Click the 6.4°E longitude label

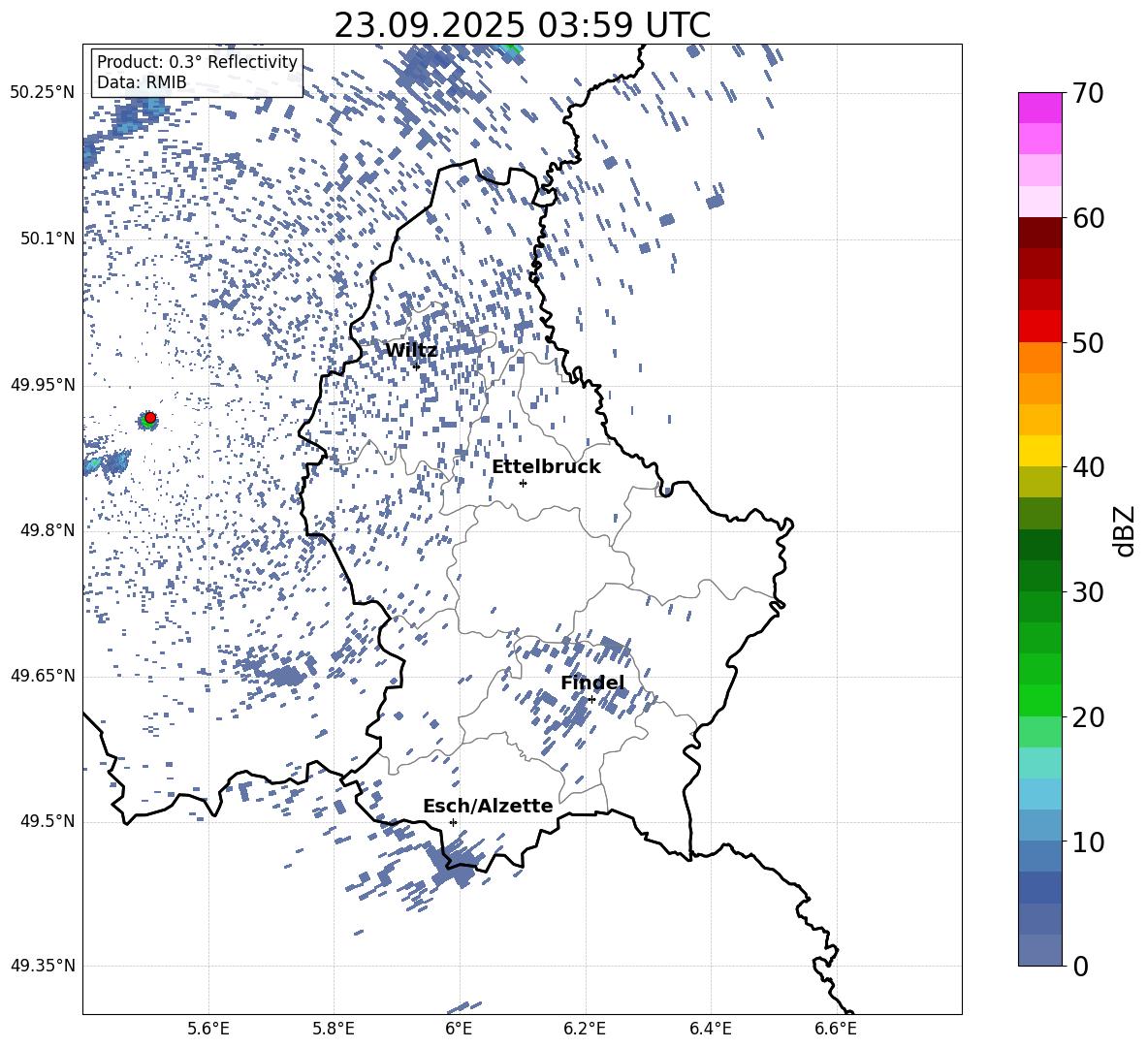pyautogui.click(x=711, y=1029)
